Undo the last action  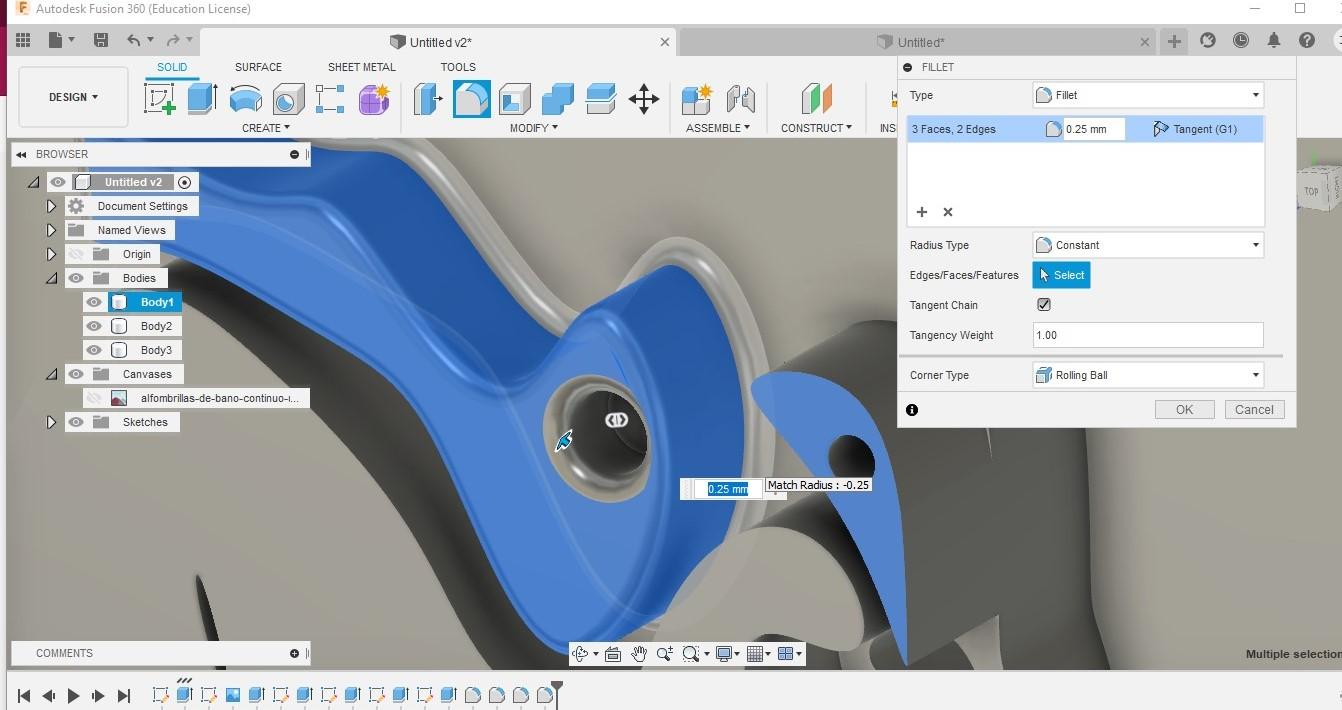pos(134,40)
